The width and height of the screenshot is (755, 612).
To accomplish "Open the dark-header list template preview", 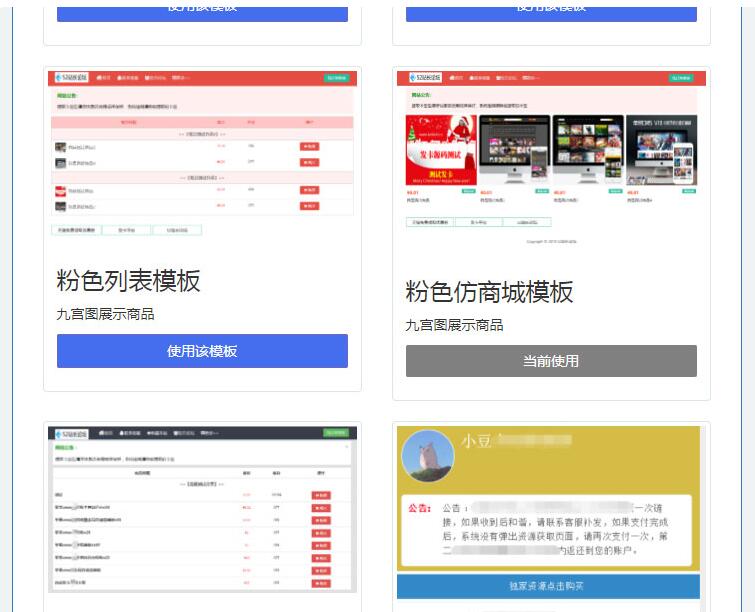I will (x=202, y=508).
